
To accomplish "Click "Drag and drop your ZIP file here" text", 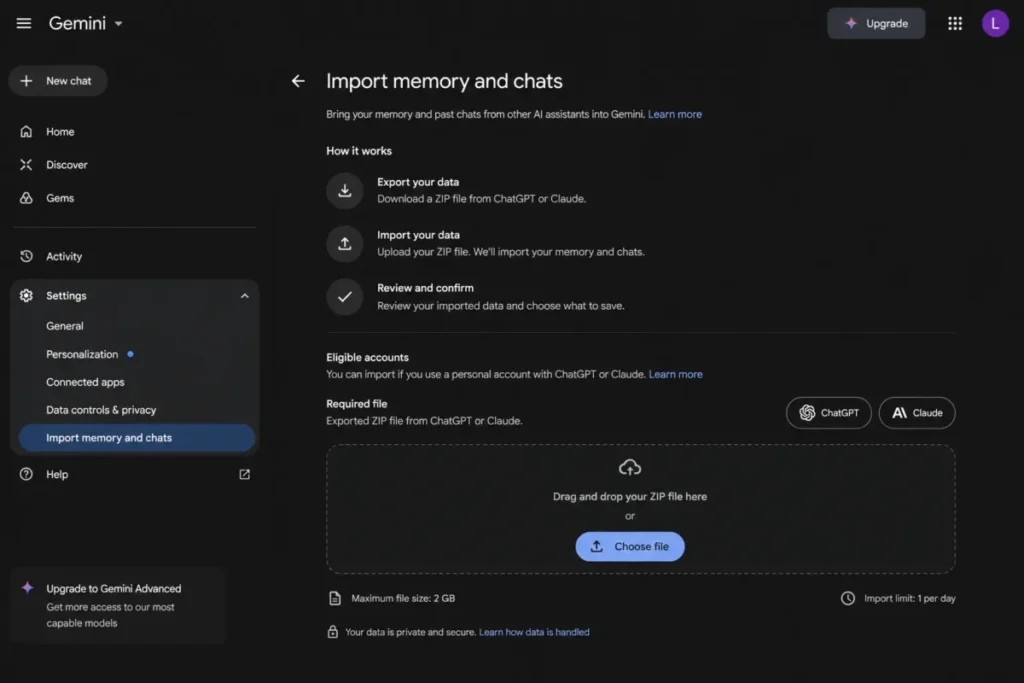I will [630, 497].
